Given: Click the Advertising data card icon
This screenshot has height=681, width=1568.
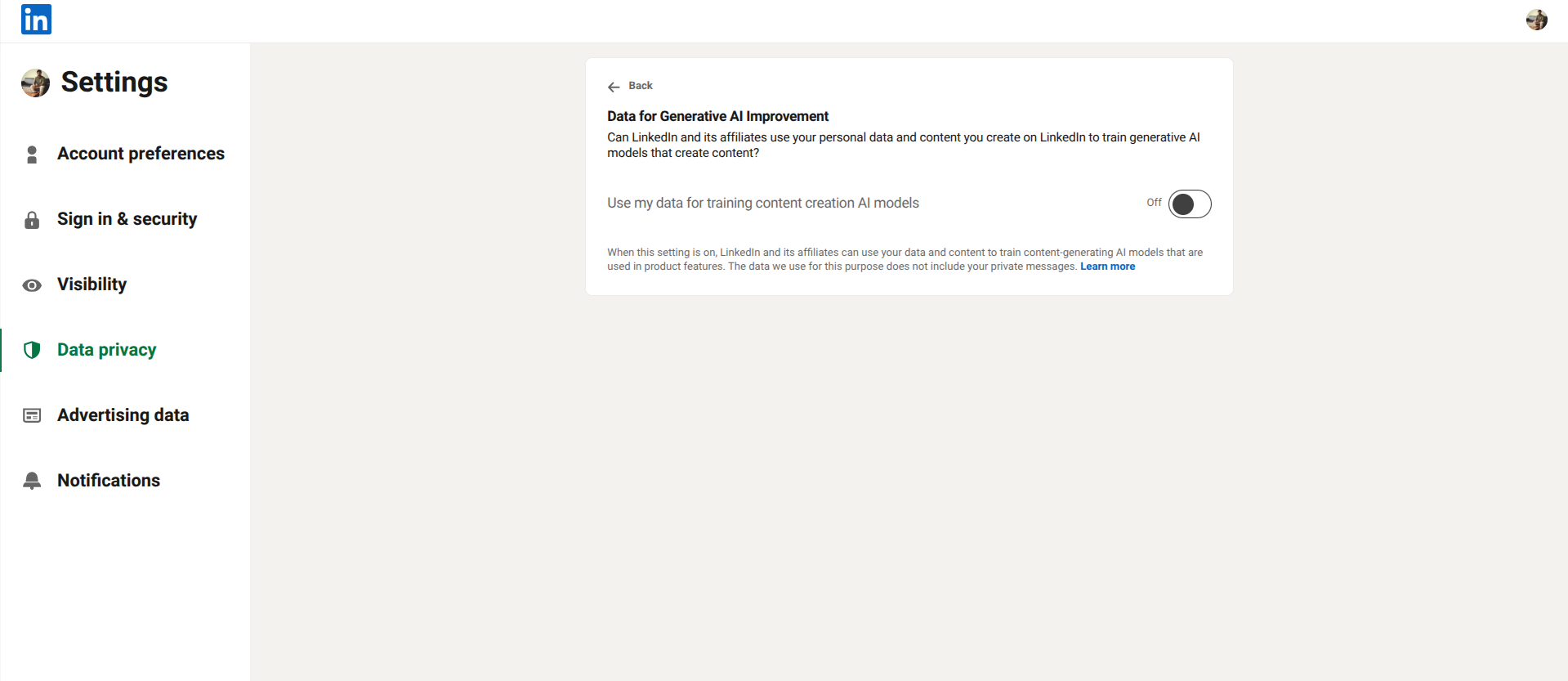Looking at the screenshot, I should [x=32, y=416].
